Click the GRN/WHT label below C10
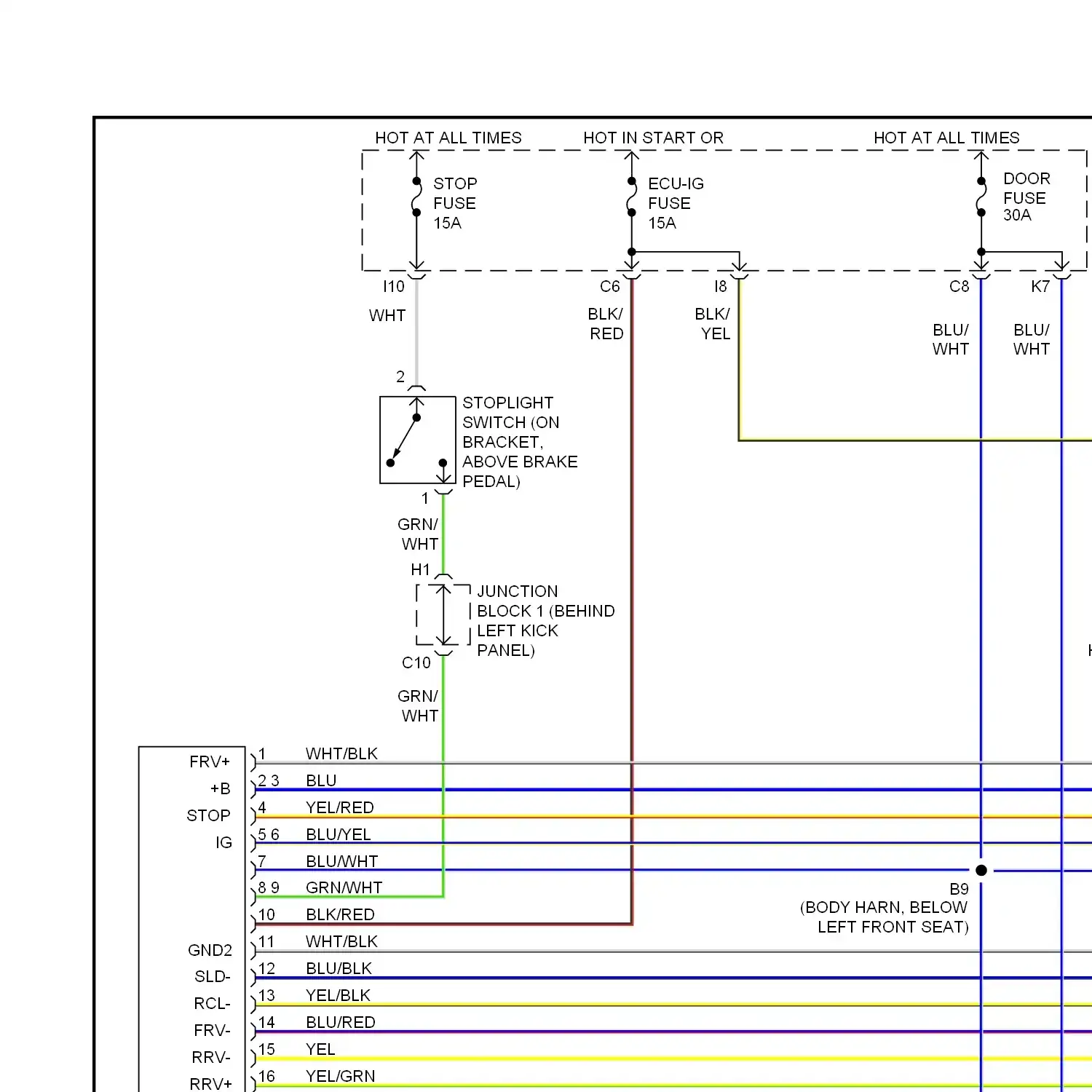Viewport: 1092px width, 1092px height. click(419, 705)
